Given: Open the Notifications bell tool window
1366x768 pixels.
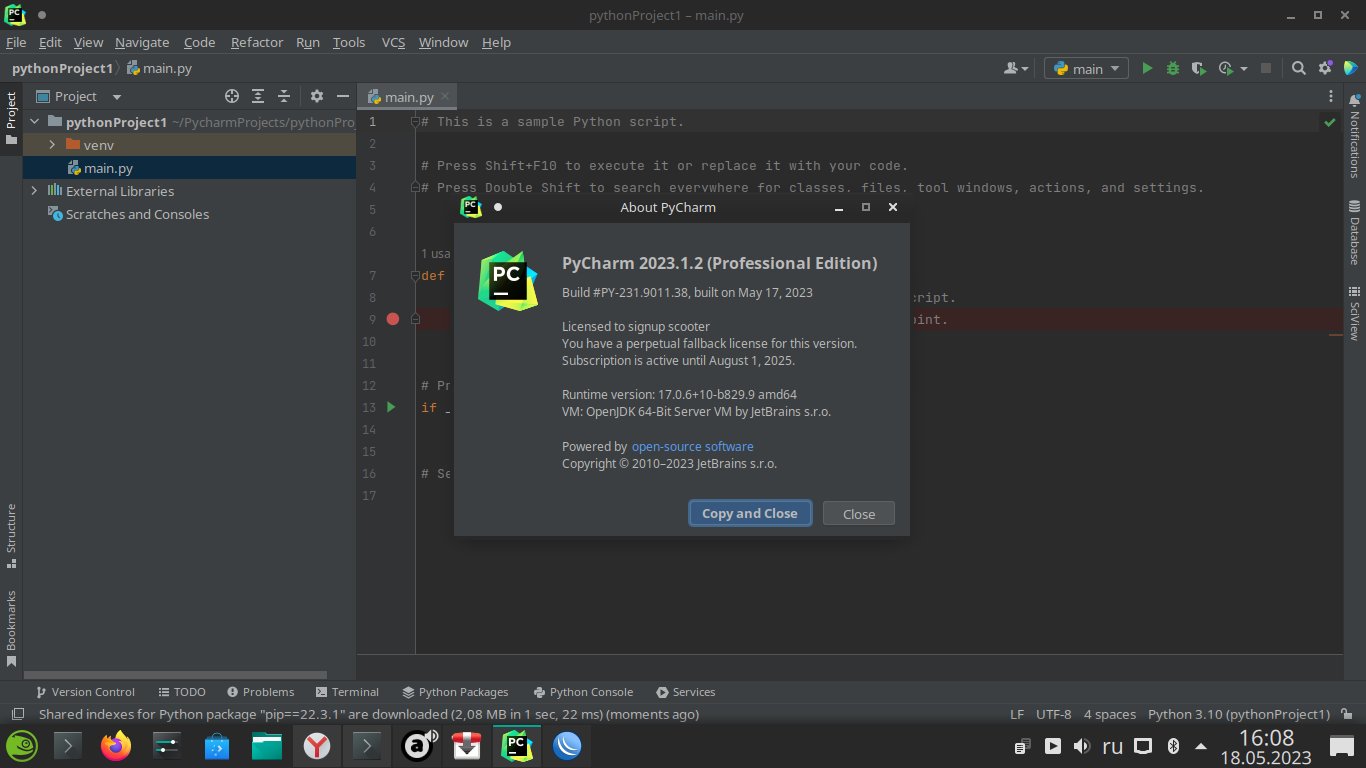Looking at the screenshot, I should pos(1355,136).
